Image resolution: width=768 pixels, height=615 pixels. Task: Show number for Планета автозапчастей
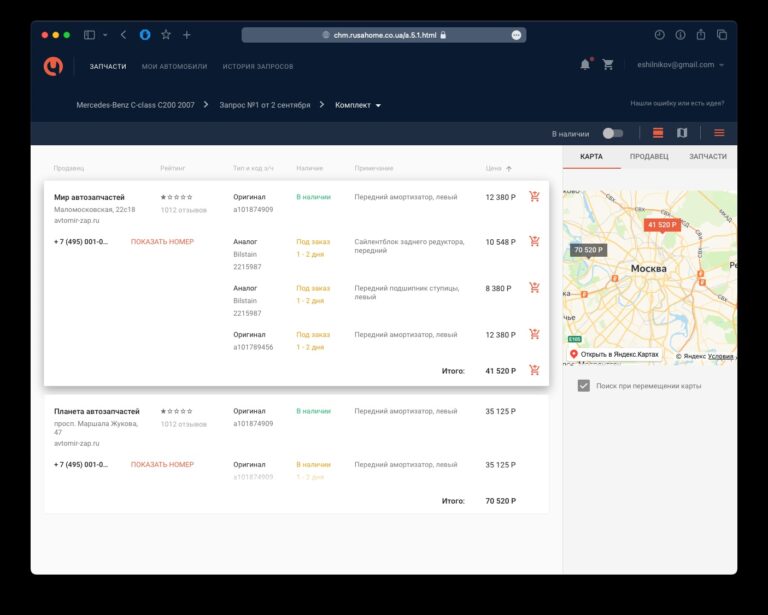tap(162, 465)
